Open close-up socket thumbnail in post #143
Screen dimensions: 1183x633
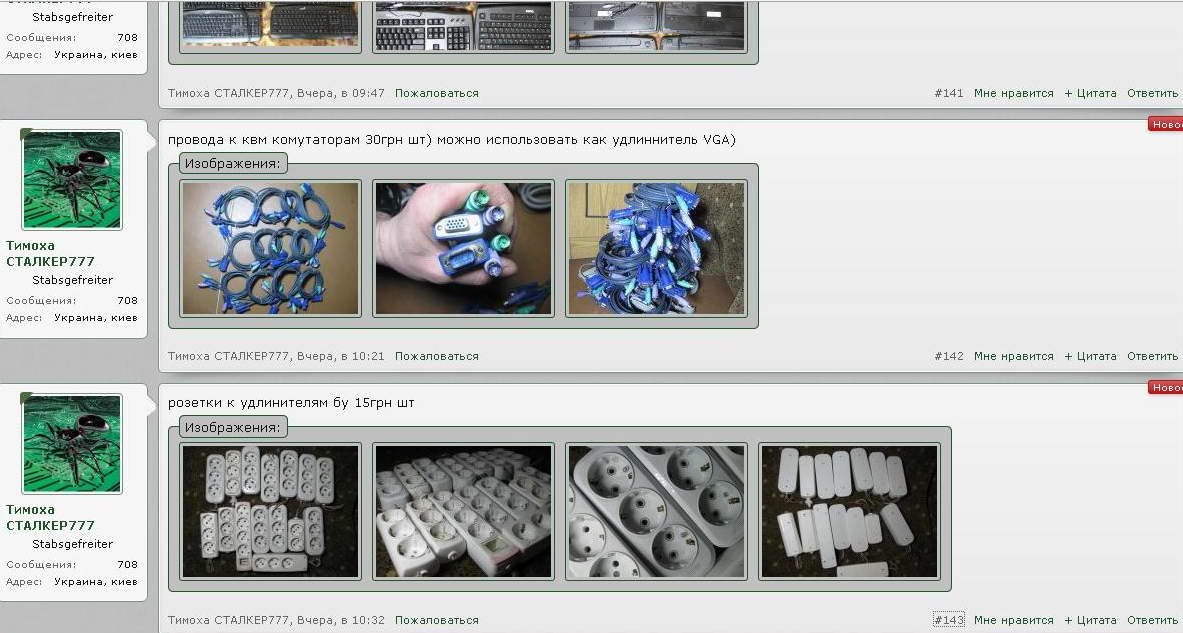point(656,512)
